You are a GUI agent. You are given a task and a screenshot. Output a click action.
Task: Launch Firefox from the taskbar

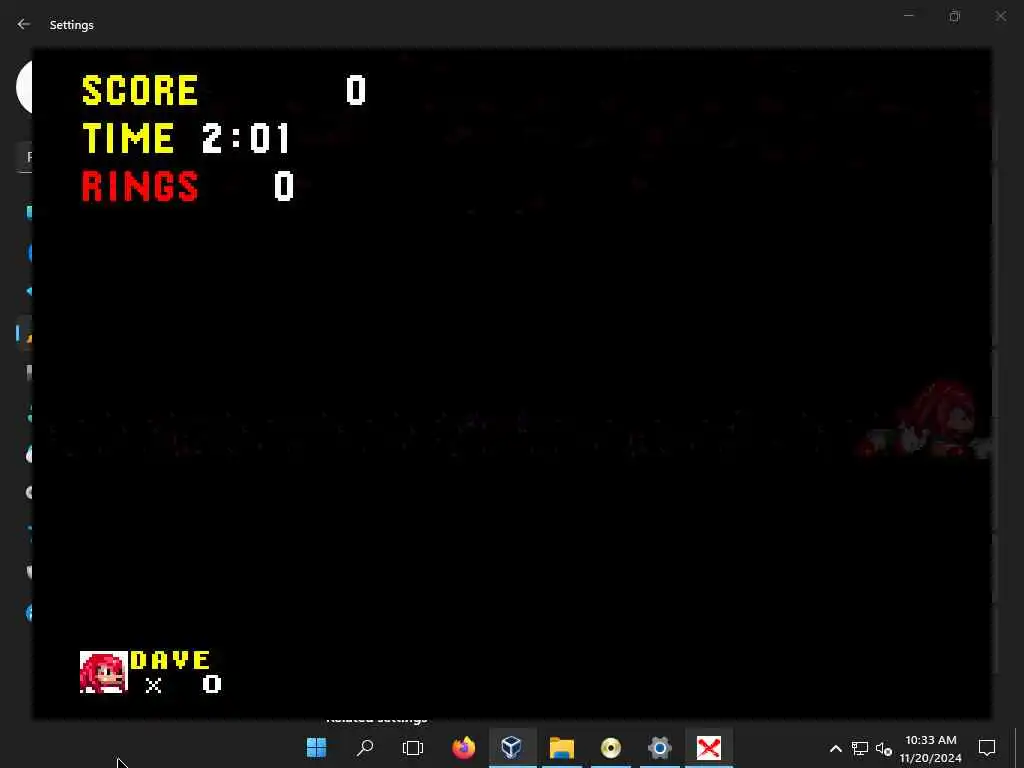point(464,747)
